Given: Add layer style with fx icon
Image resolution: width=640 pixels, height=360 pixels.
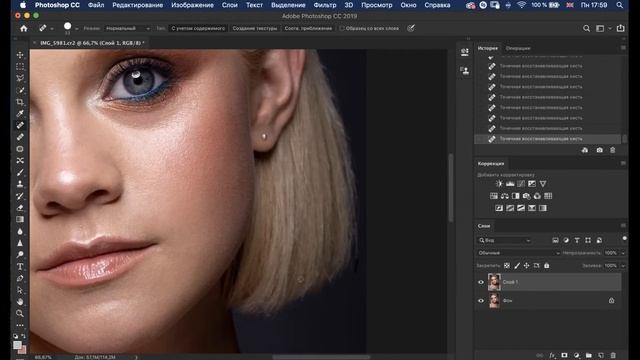Looking at the screenshot, I should (552, 356).
